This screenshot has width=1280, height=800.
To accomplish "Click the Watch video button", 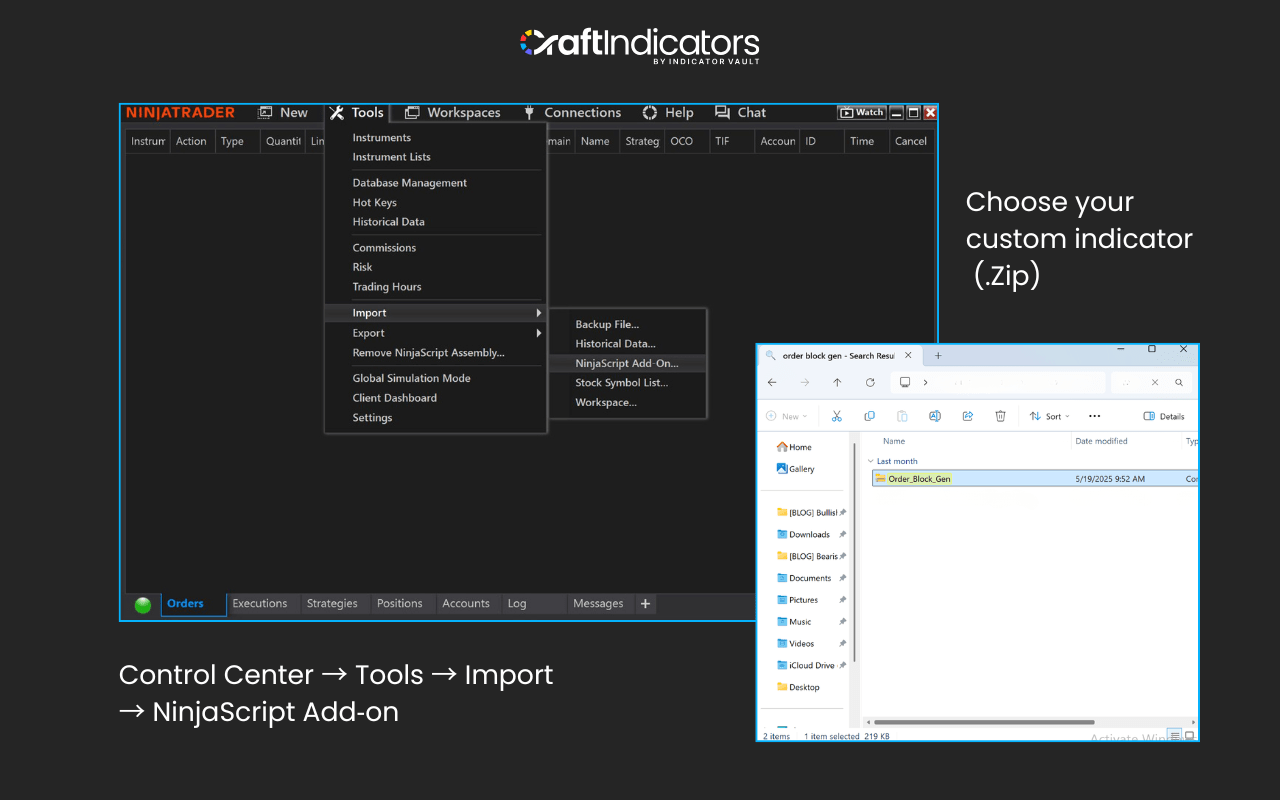I will tap(861, 113).
